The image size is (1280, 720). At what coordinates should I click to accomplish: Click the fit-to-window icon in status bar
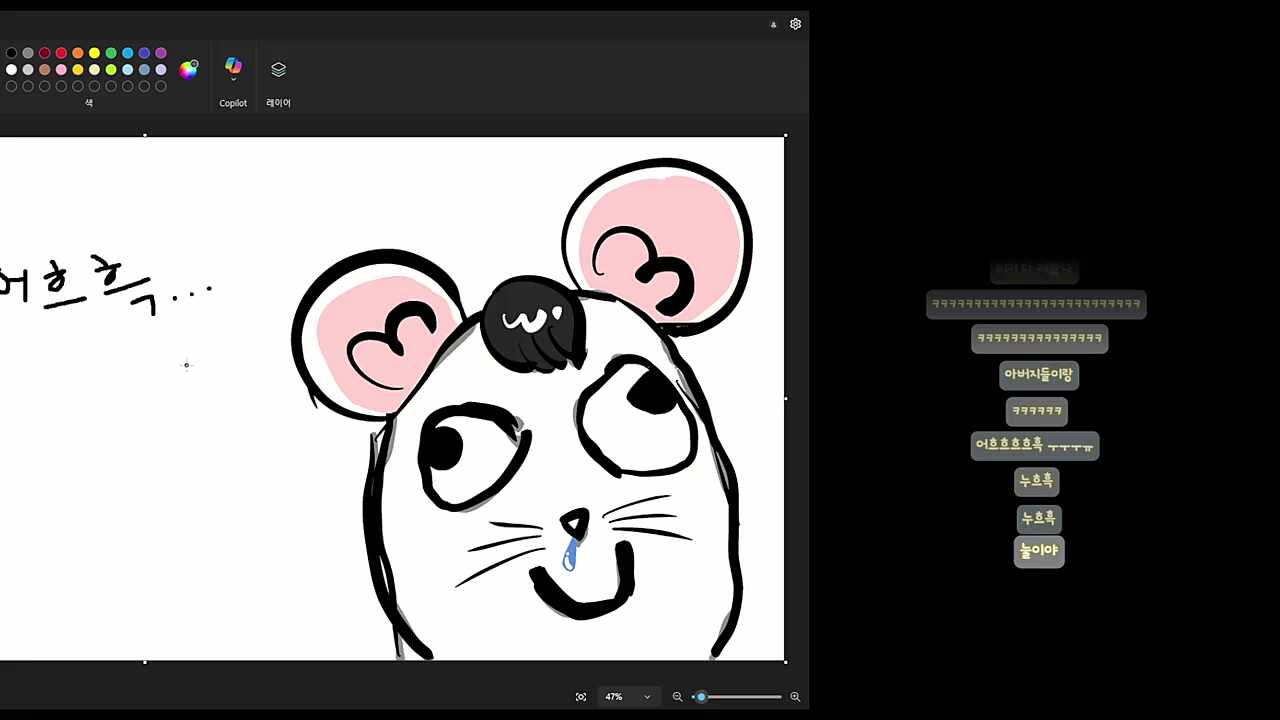coord(581,697)
